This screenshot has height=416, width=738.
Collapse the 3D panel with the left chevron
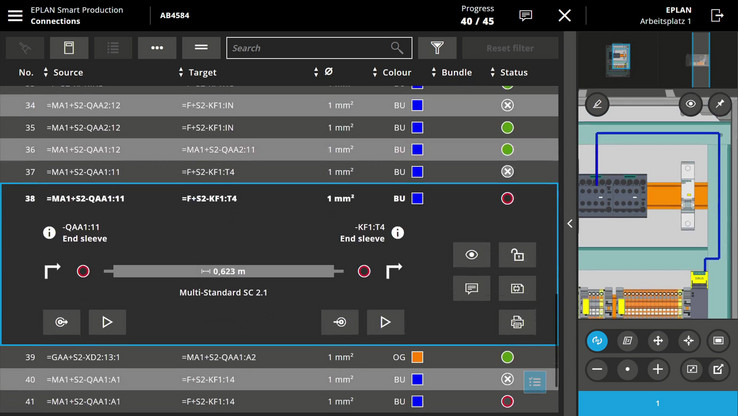(570, 224)
